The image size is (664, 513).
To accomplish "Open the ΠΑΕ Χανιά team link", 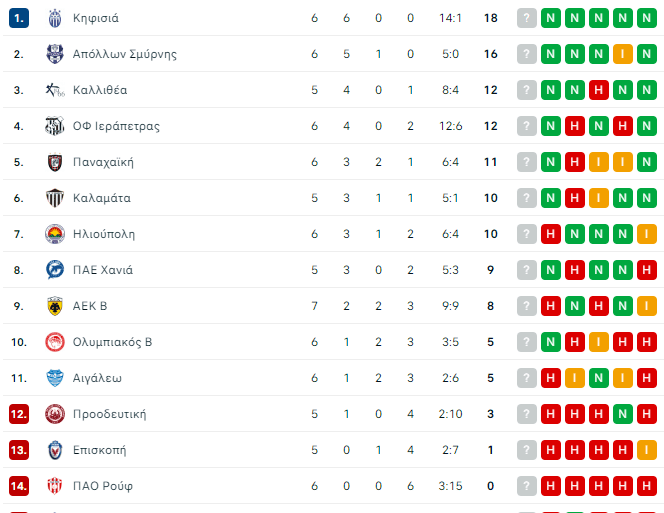I will click(102, 270).
